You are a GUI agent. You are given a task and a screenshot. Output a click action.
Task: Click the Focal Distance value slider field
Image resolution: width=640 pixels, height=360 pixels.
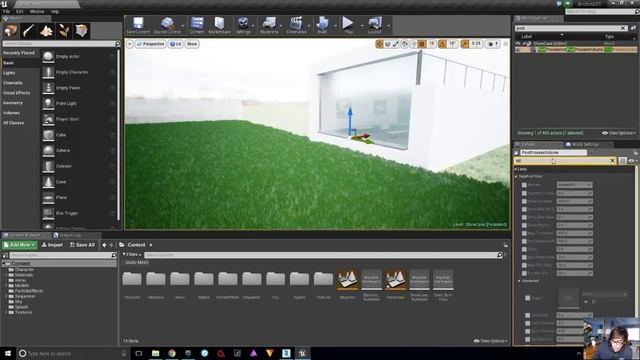(574, 201)
